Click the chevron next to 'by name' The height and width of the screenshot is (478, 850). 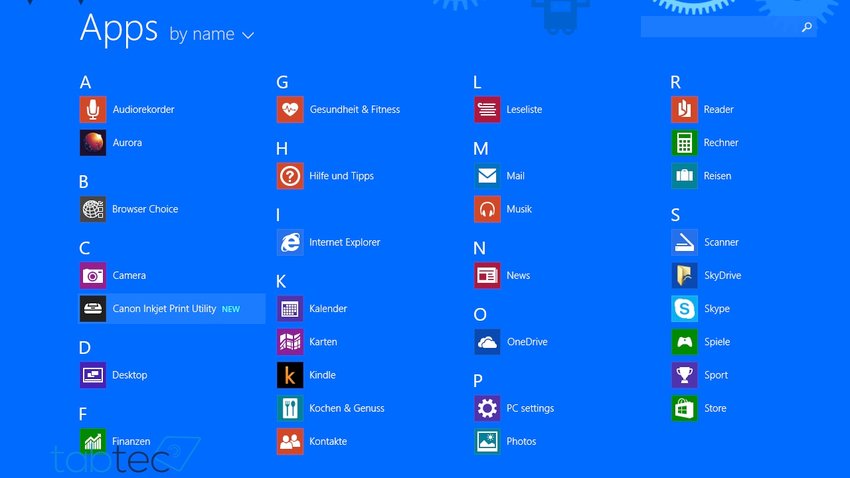pos(248,36)
